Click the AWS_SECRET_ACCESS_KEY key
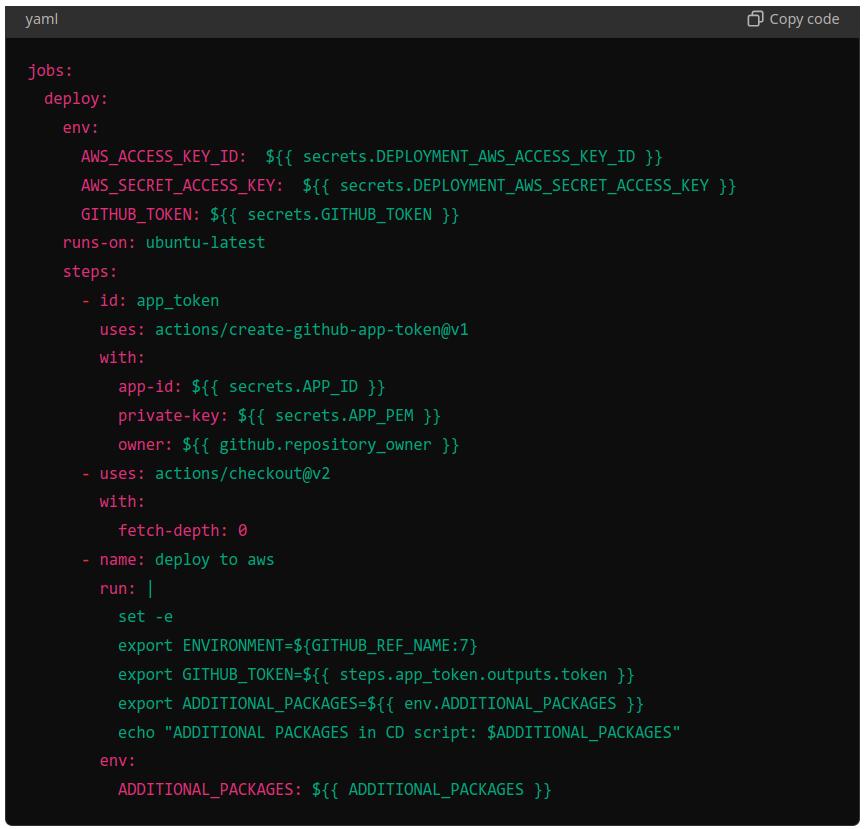This screenshot has height=829, width=866. (x=182, y=186)
